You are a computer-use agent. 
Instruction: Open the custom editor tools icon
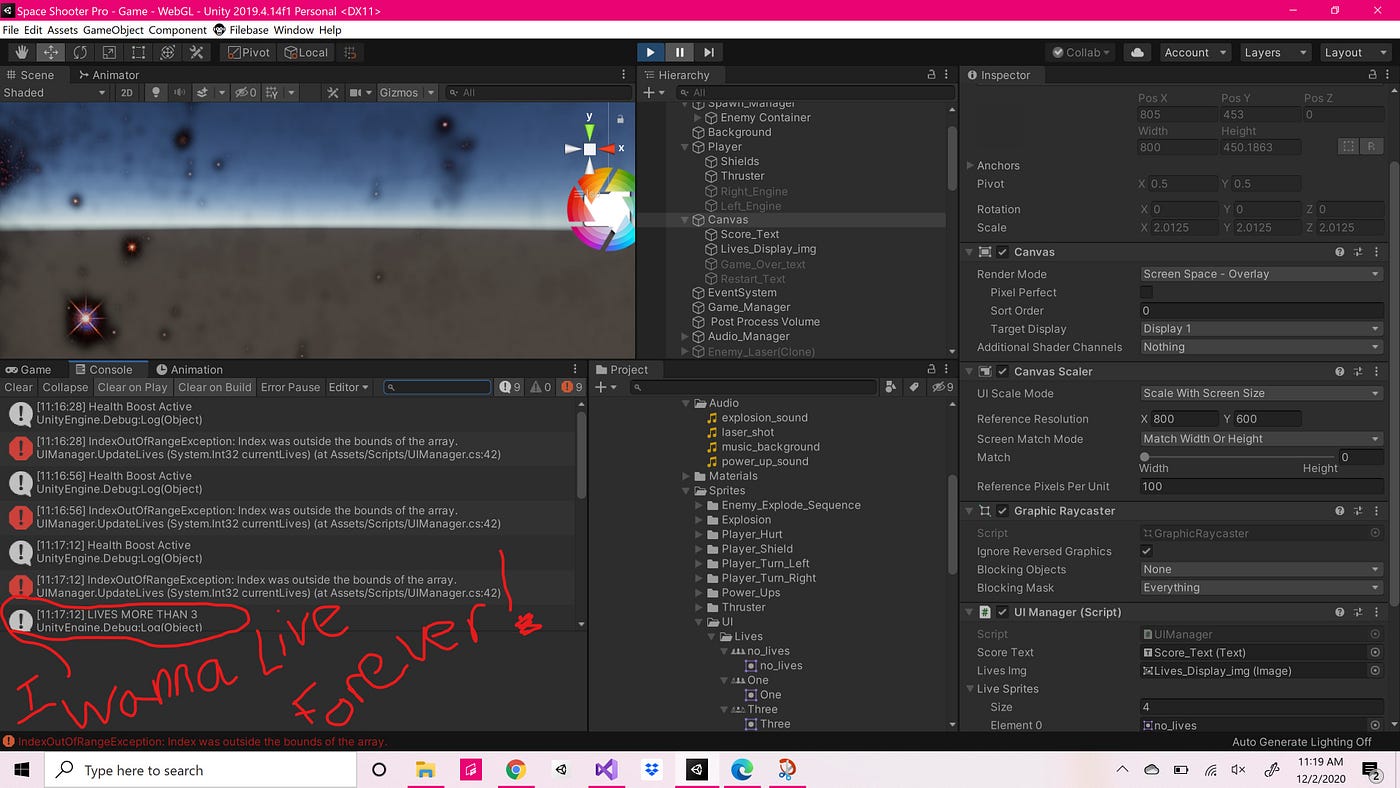click(196, 52)
